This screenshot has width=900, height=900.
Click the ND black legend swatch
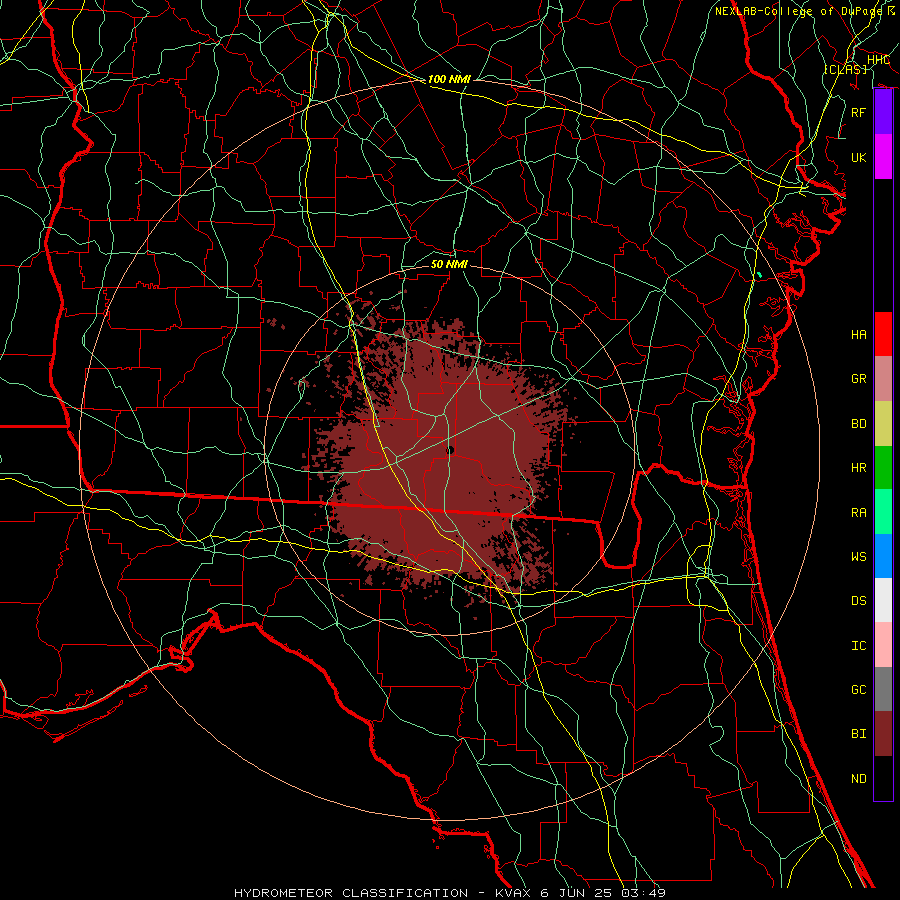point(883,778)
